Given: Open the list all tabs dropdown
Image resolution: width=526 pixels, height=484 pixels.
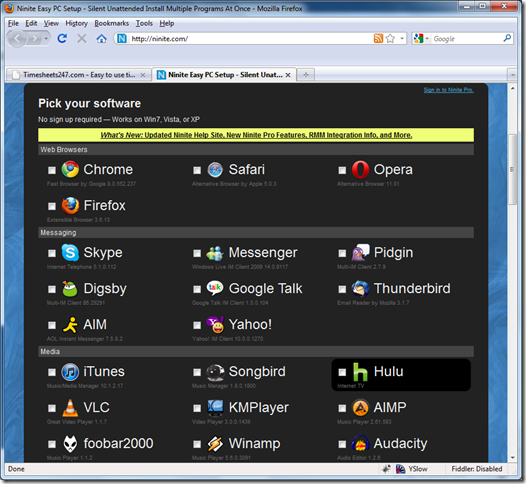Looking at the screenshot, I should point(512,75).
